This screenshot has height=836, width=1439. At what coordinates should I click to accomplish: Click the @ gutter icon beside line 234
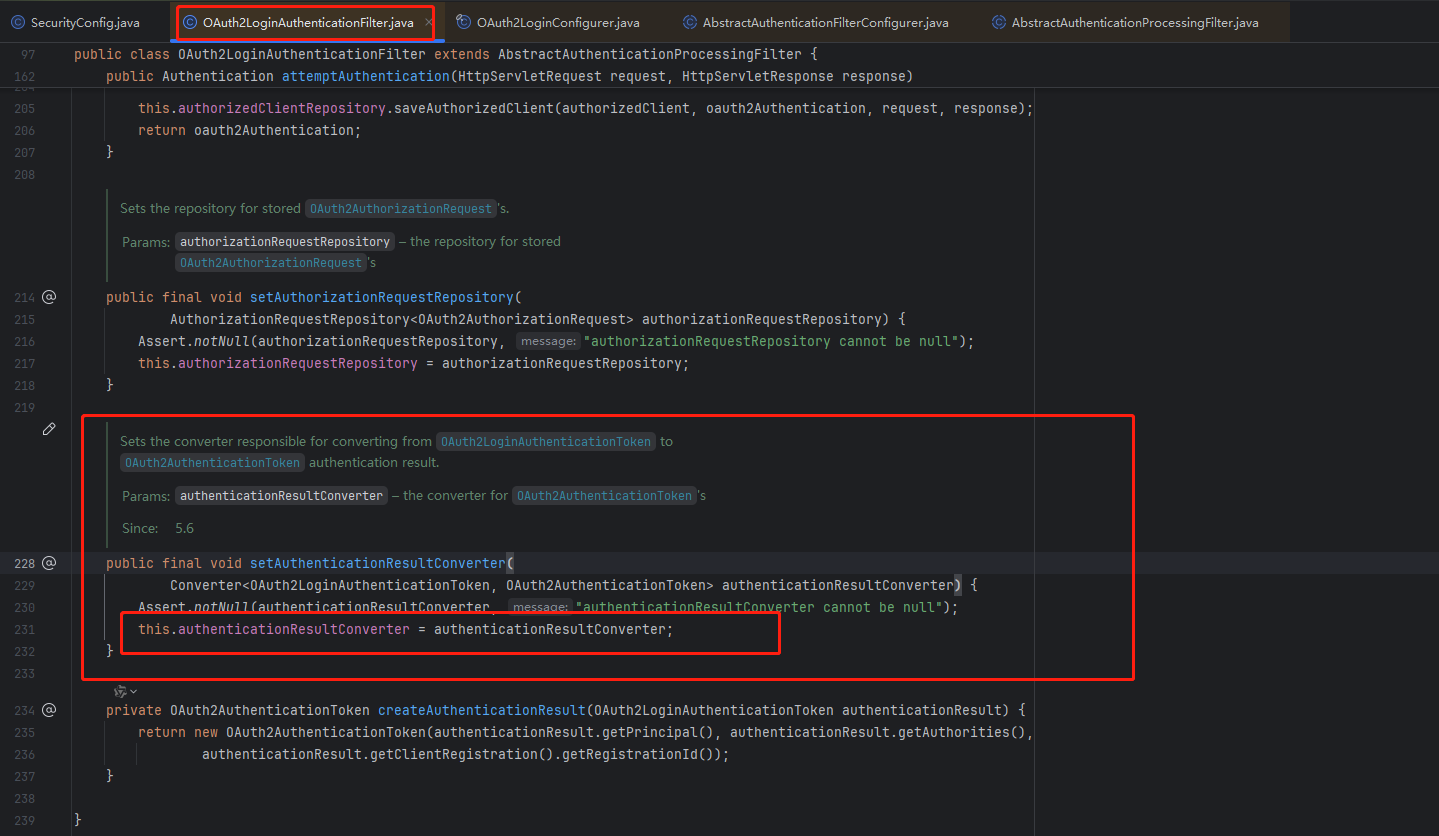[47, 709]
